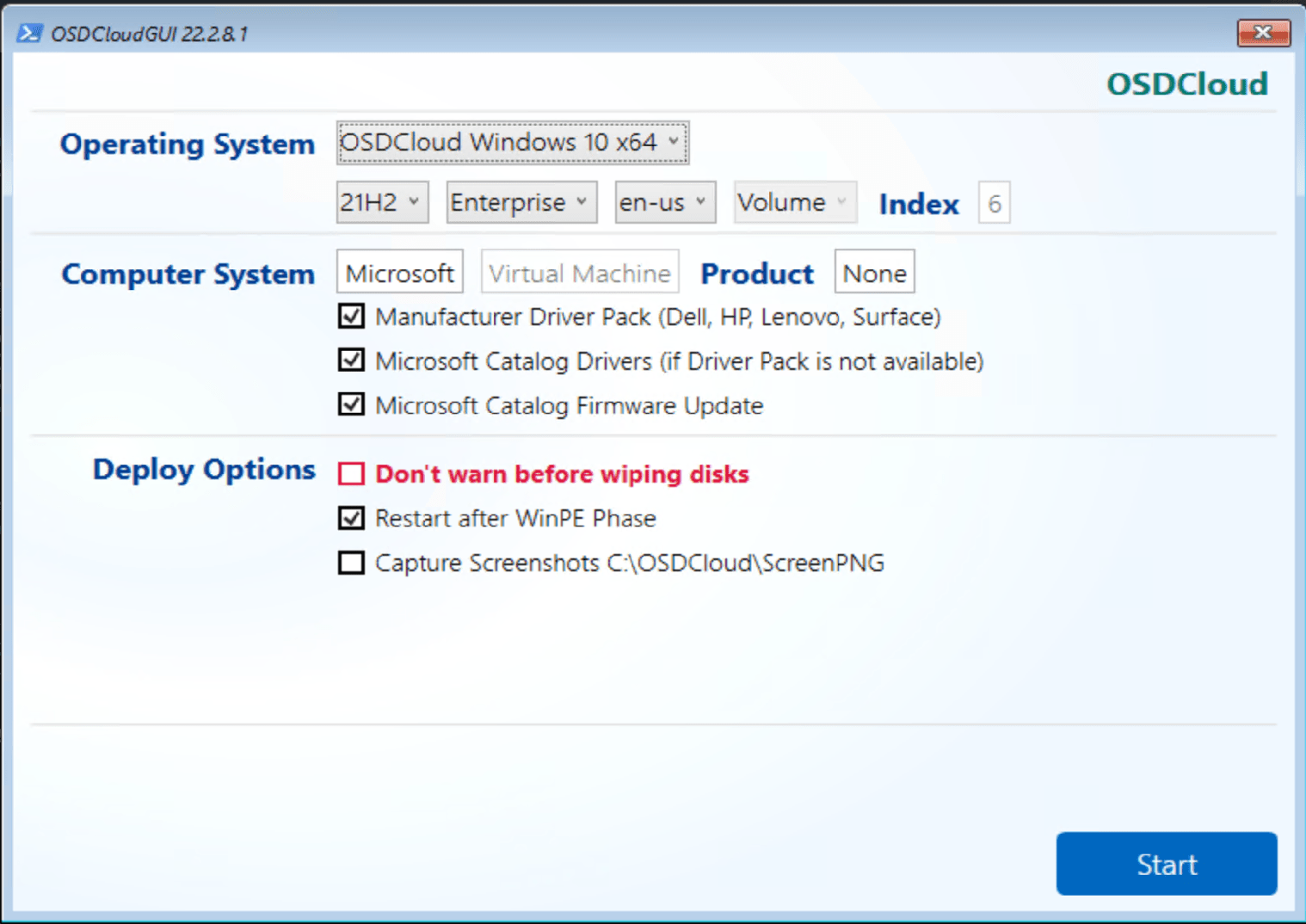Uncheck Restart after WinPE Phase

[351, 517]
